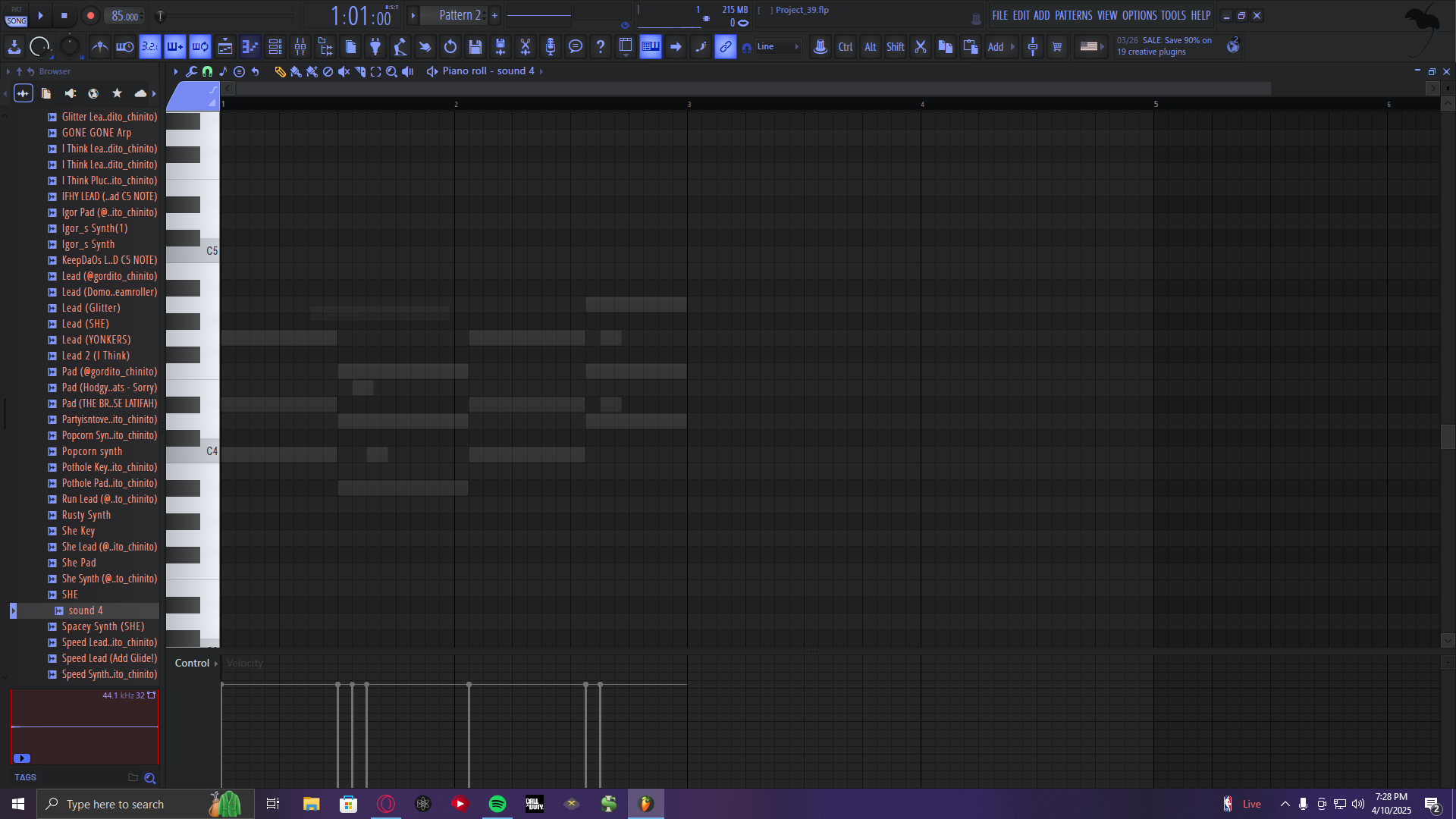Click the scissors cut toolbar icon

(525, 47)
